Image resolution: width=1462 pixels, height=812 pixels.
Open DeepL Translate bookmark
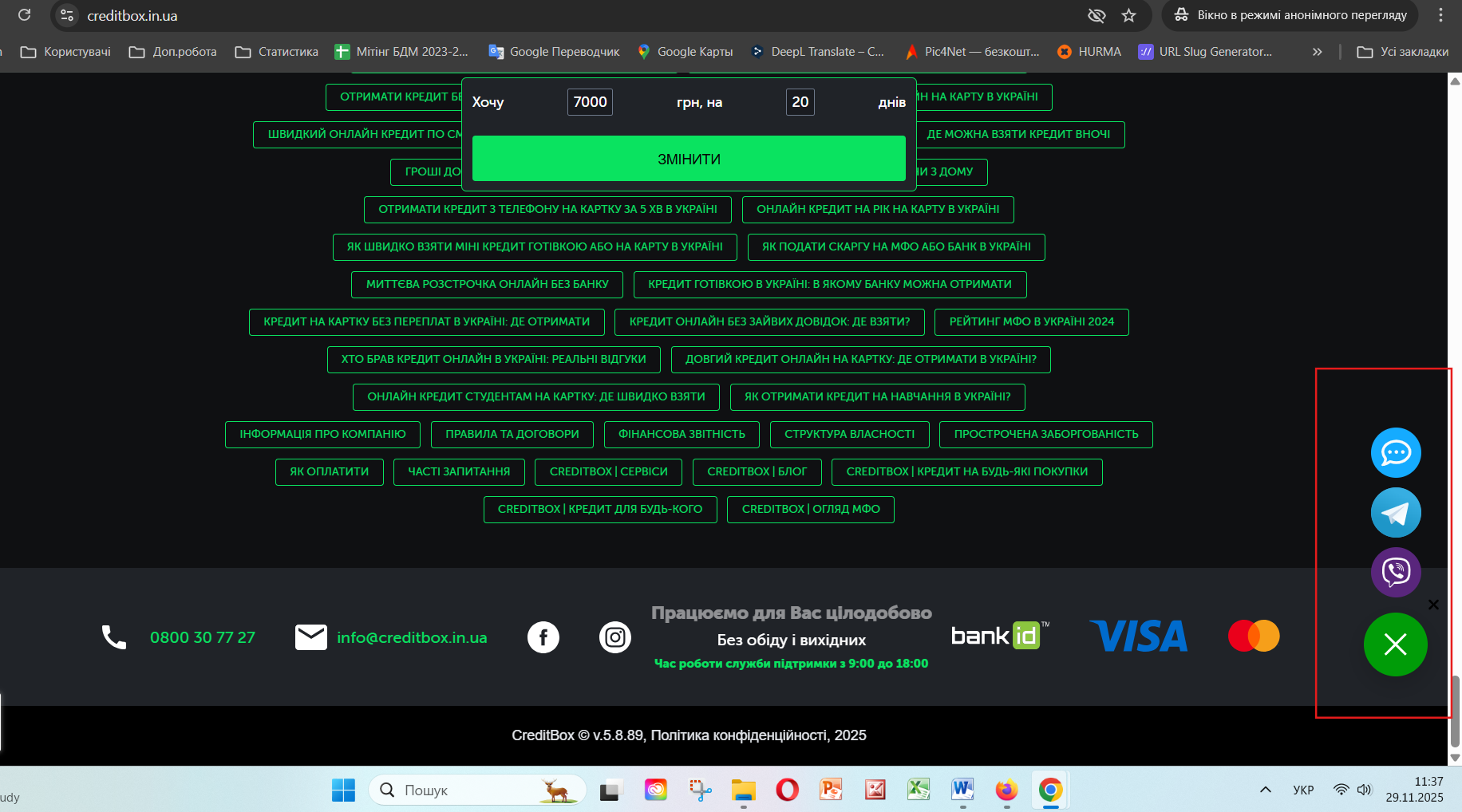click(817, 52)
